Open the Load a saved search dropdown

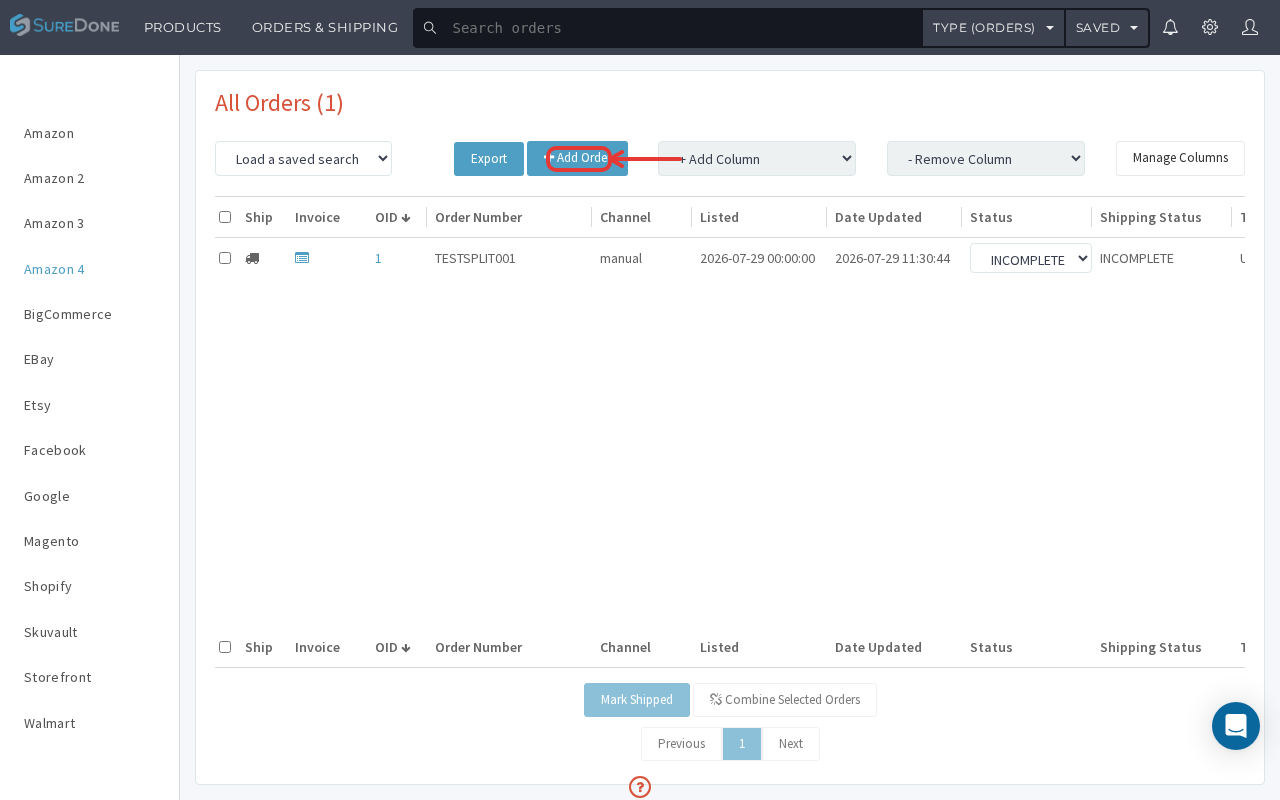click(x=303, y=158)
